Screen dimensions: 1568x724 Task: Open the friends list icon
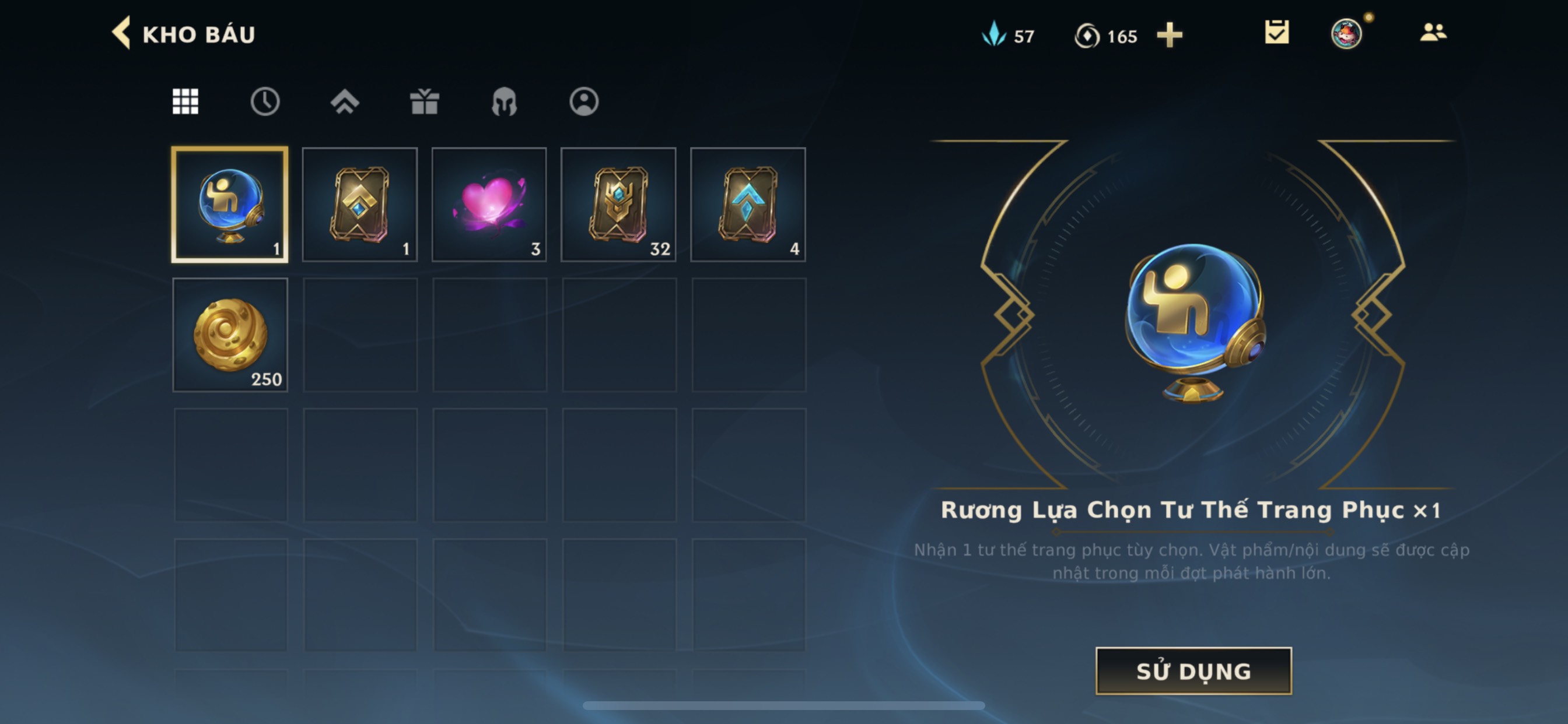click(1433, 31)
